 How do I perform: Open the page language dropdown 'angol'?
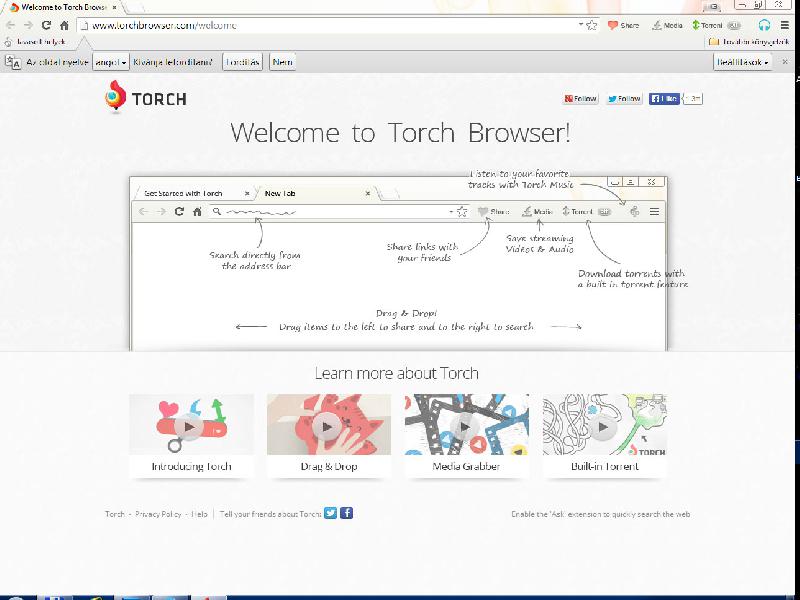point(111,62)
